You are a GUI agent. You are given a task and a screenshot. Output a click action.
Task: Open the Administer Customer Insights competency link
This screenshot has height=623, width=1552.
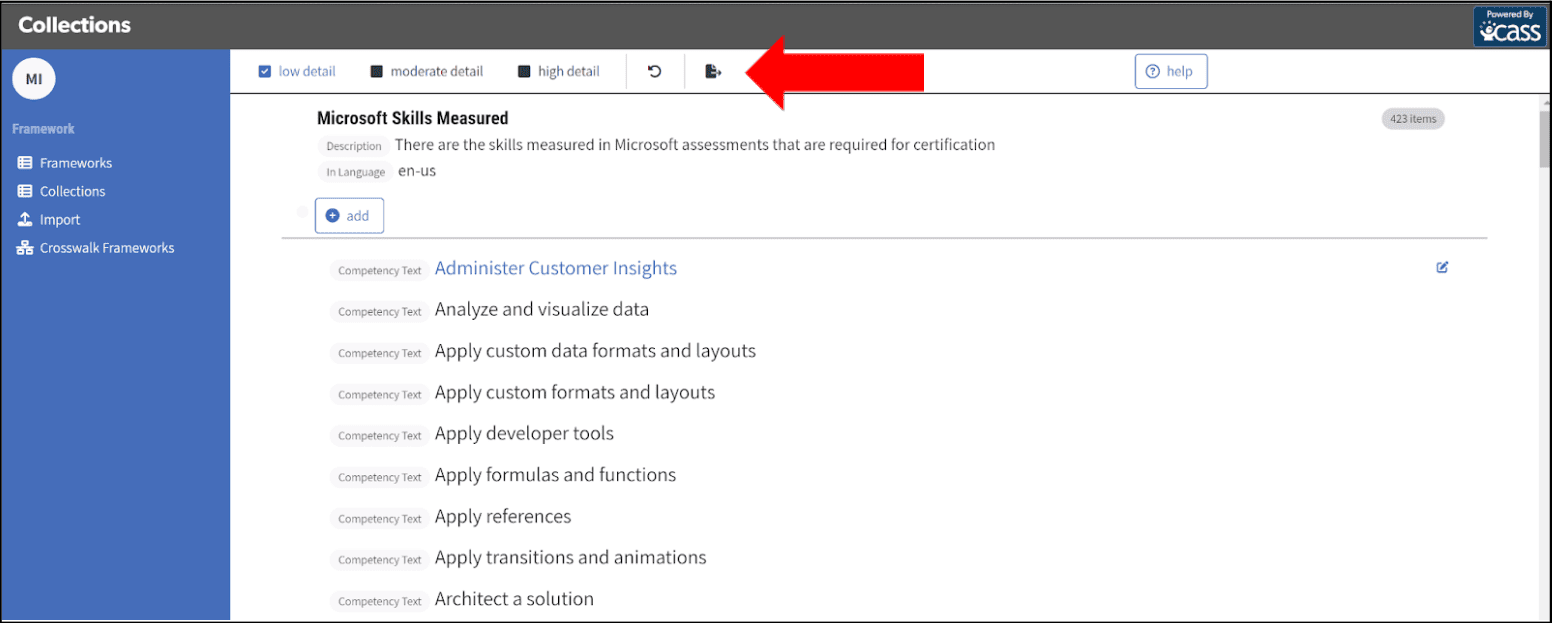coord(556,268)
